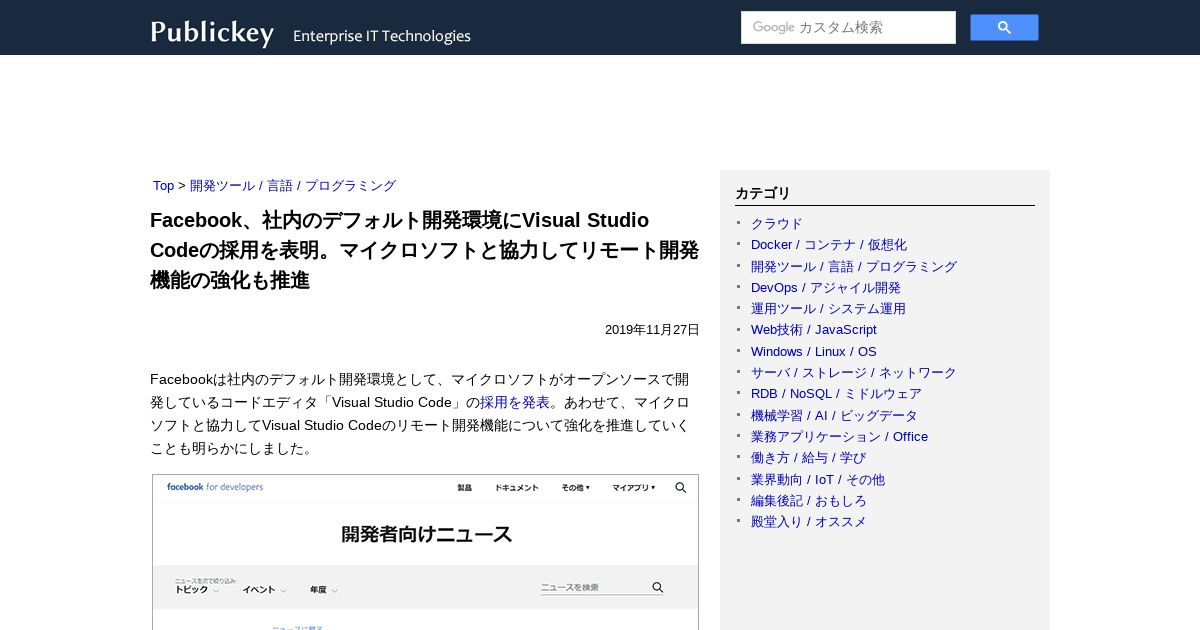The height and width of the screenshot is (630, 1200).
Task: Click the Publickey site logo
Action: (x=212, y=32)
